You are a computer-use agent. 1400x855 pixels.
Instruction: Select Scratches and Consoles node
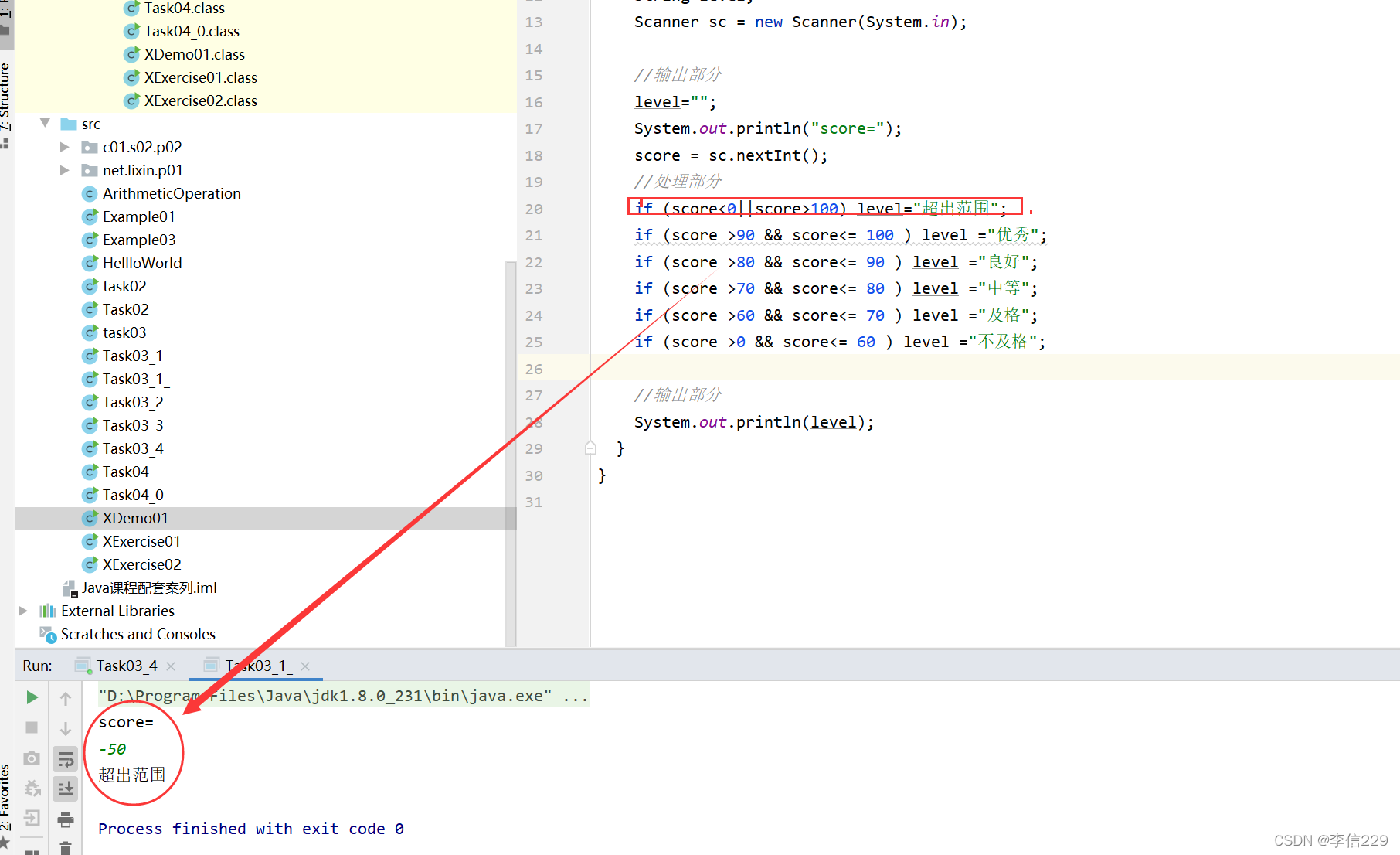coord(138,634)
